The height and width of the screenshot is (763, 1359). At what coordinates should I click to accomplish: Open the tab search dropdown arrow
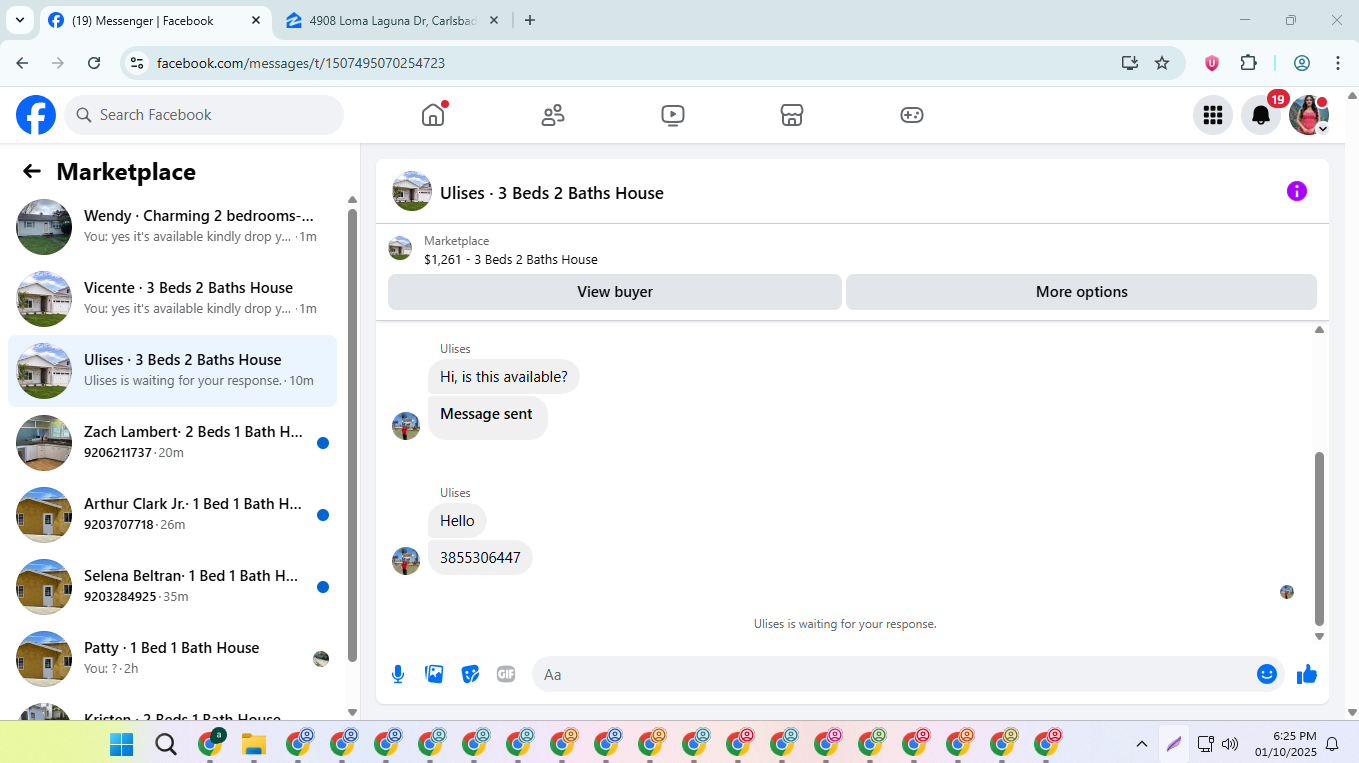coord(19,20)
